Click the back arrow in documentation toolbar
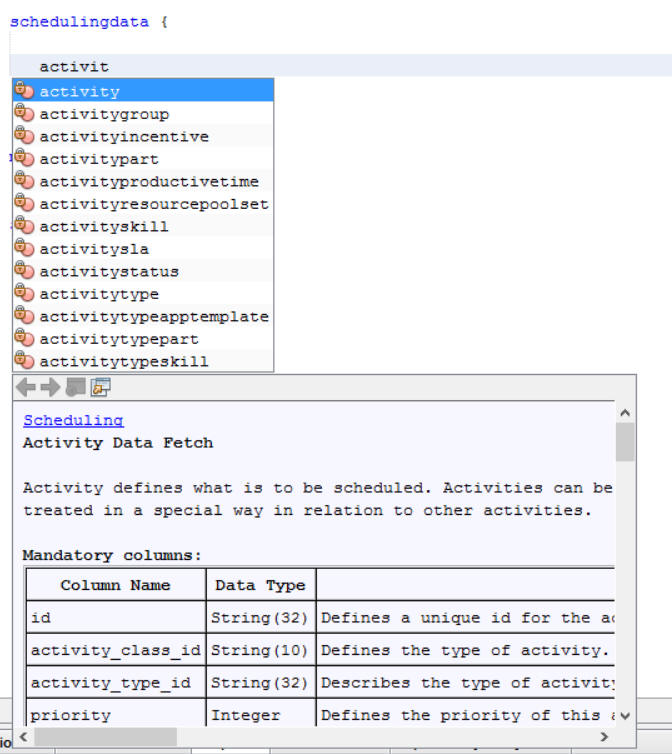The width and height of the screenshot is (672, 754). [26, 387]
